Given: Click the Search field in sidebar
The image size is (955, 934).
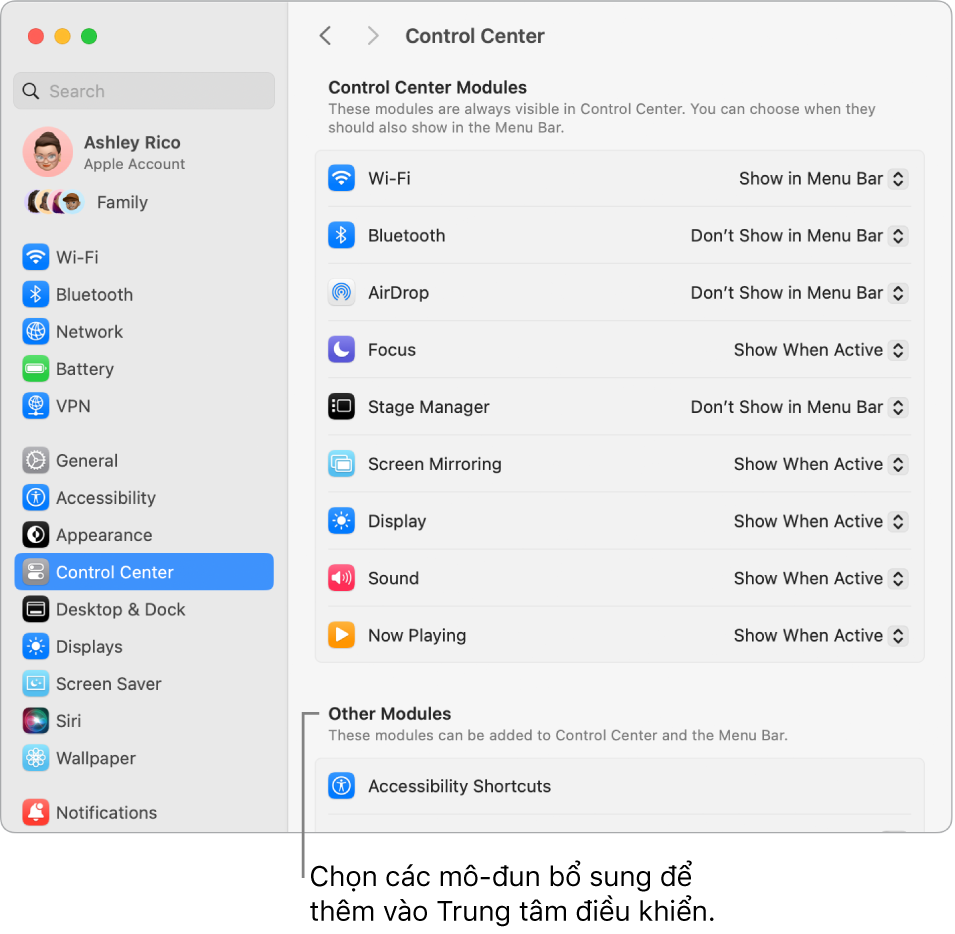Looking at the screenshot, I should [x=144, y=91].
